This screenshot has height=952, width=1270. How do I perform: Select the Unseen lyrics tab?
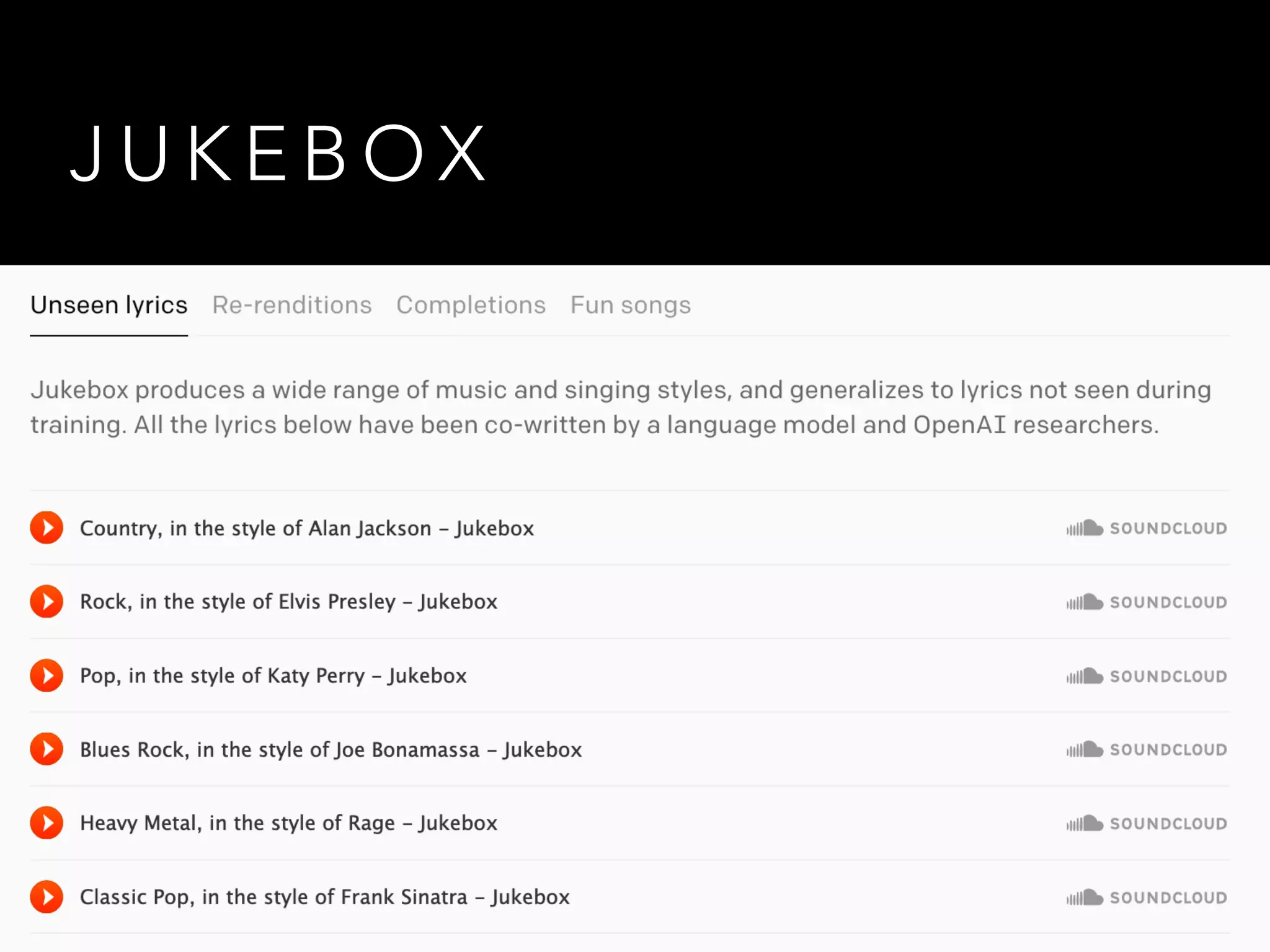pyautogui.click(x=109, y=305)
